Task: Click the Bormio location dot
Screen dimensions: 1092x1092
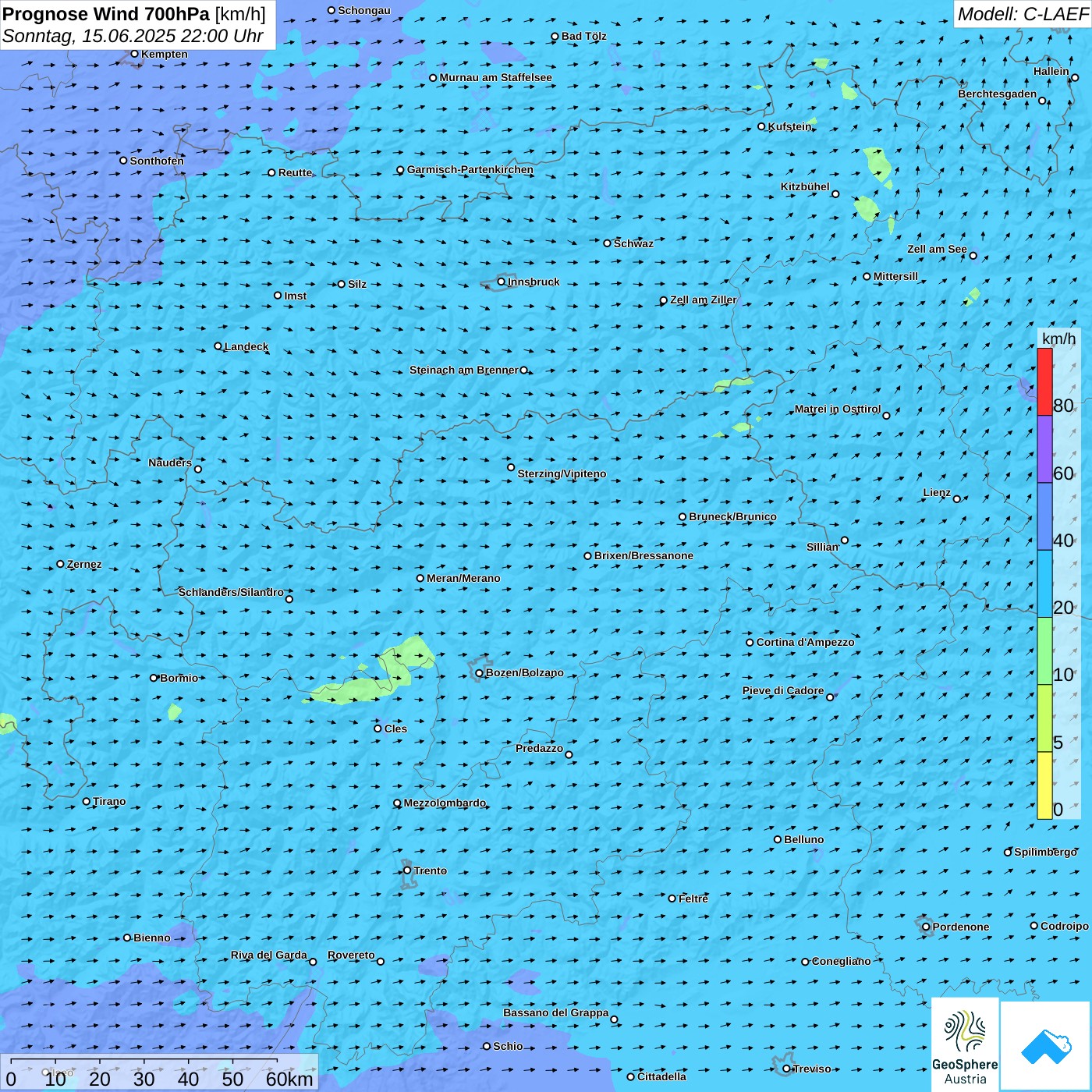Action: tap(154, 678)
